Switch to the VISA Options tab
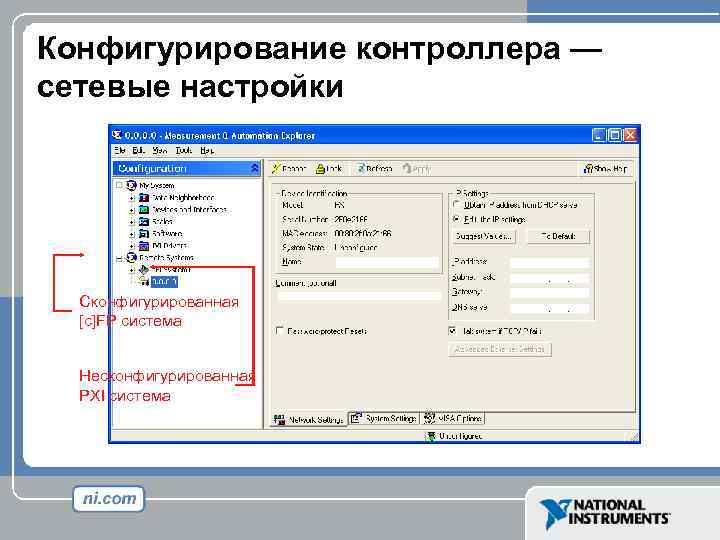The image size is (720, 540). [453, 418]
